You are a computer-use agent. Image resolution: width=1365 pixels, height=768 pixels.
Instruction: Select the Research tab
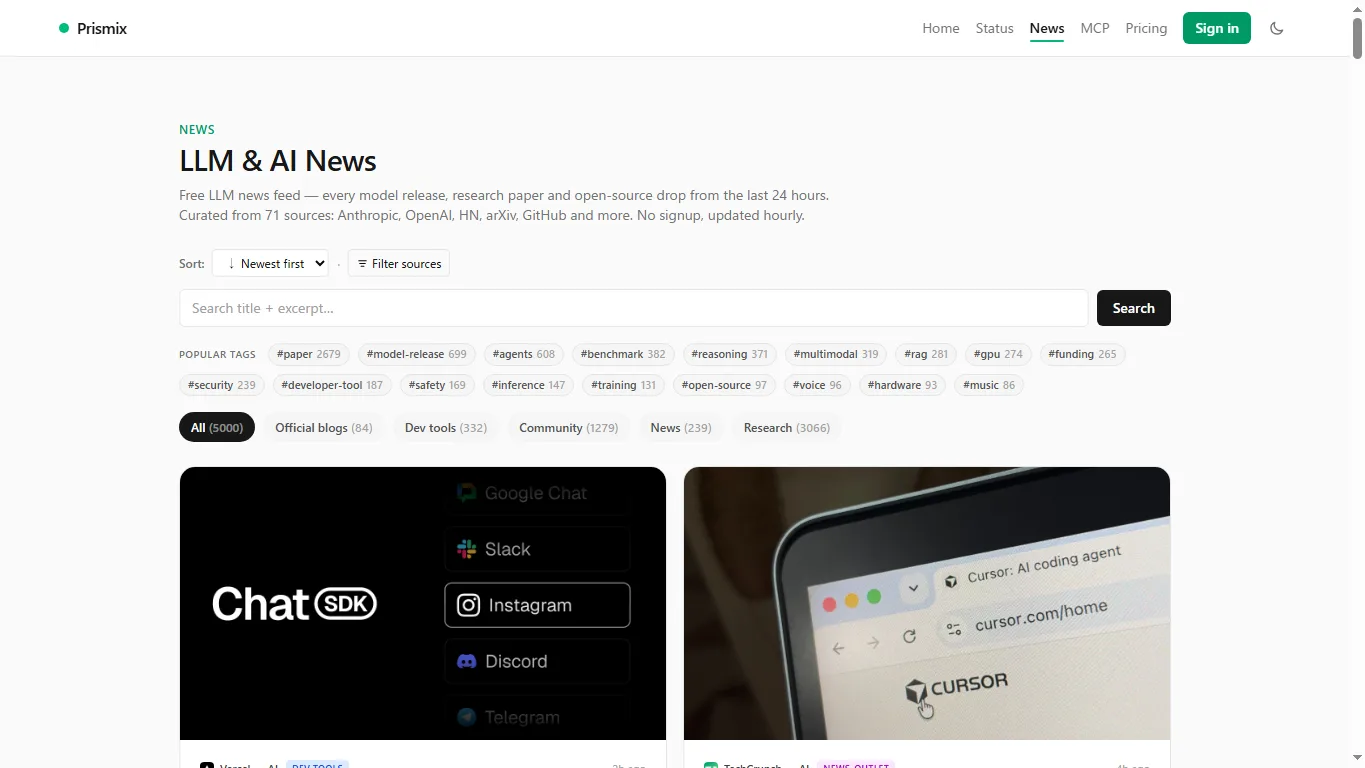coord(787,427)
